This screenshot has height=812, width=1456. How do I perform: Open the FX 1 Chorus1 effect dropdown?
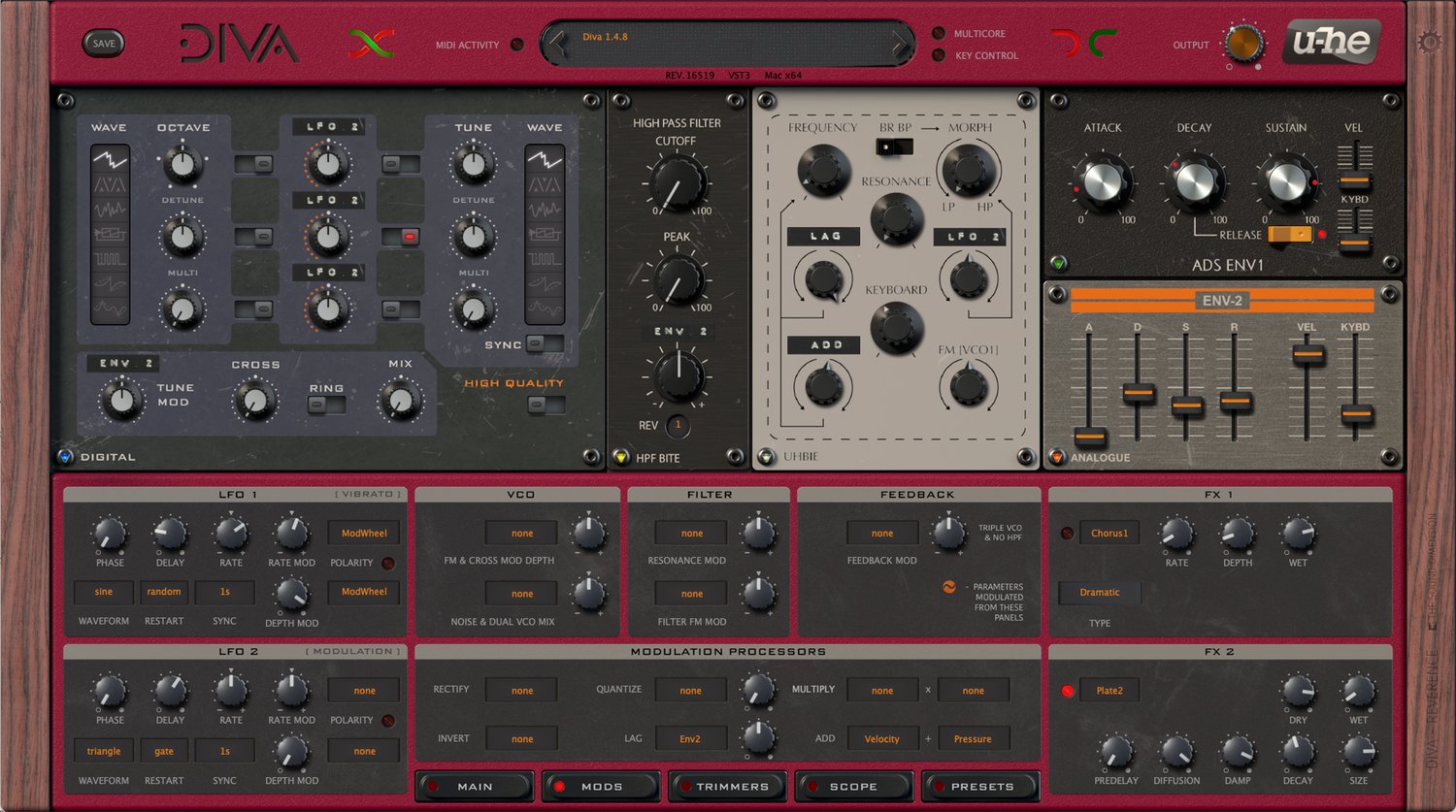(1109, 533)
